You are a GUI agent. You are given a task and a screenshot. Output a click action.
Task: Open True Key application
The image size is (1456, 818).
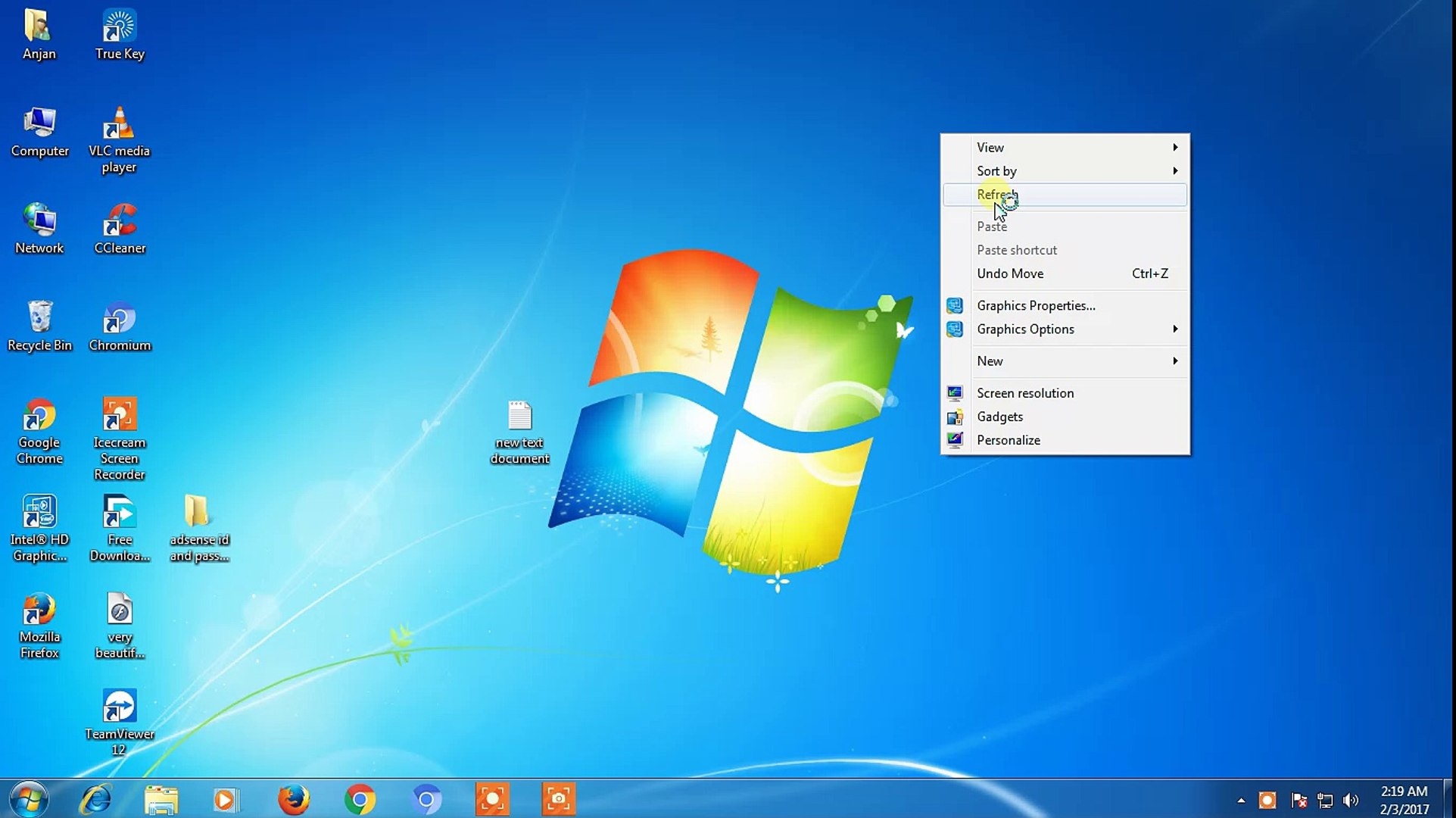point(119,25)
